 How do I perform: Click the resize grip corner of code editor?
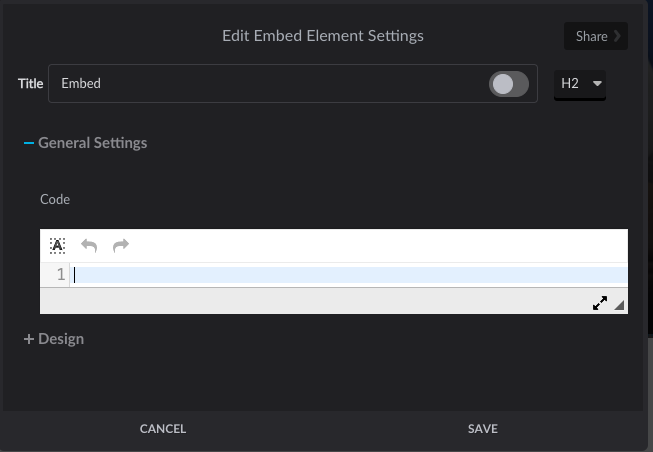[620, 305]
